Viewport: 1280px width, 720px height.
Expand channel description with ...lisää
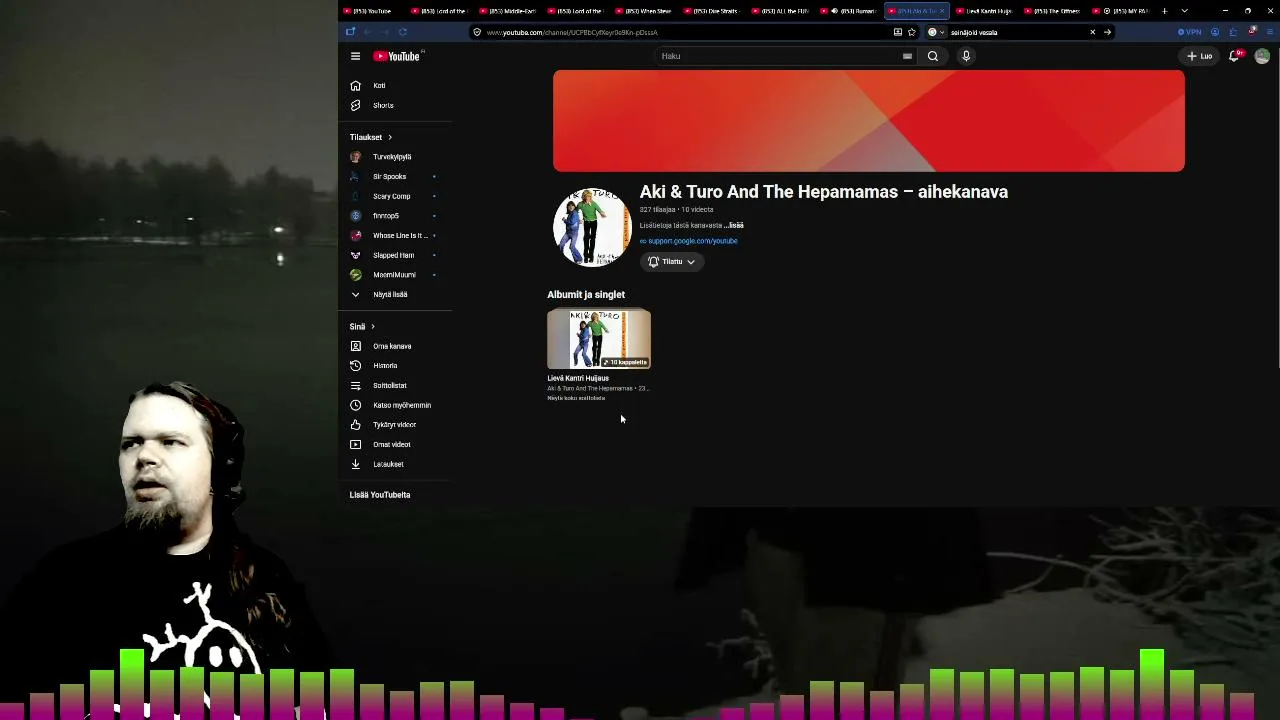tap(734, 225)
